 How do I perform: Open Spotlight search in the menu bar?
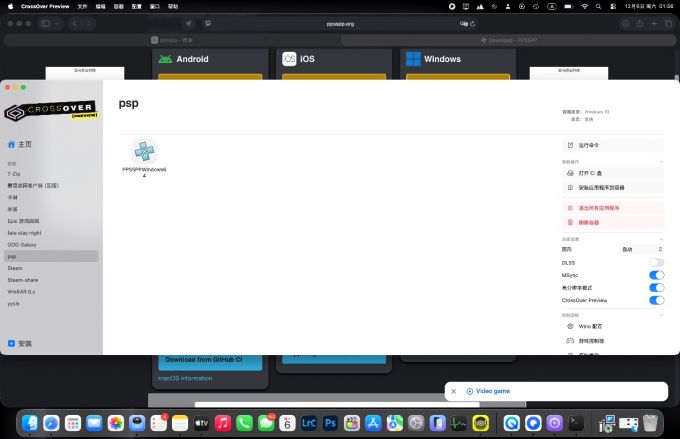click(598, 7)
